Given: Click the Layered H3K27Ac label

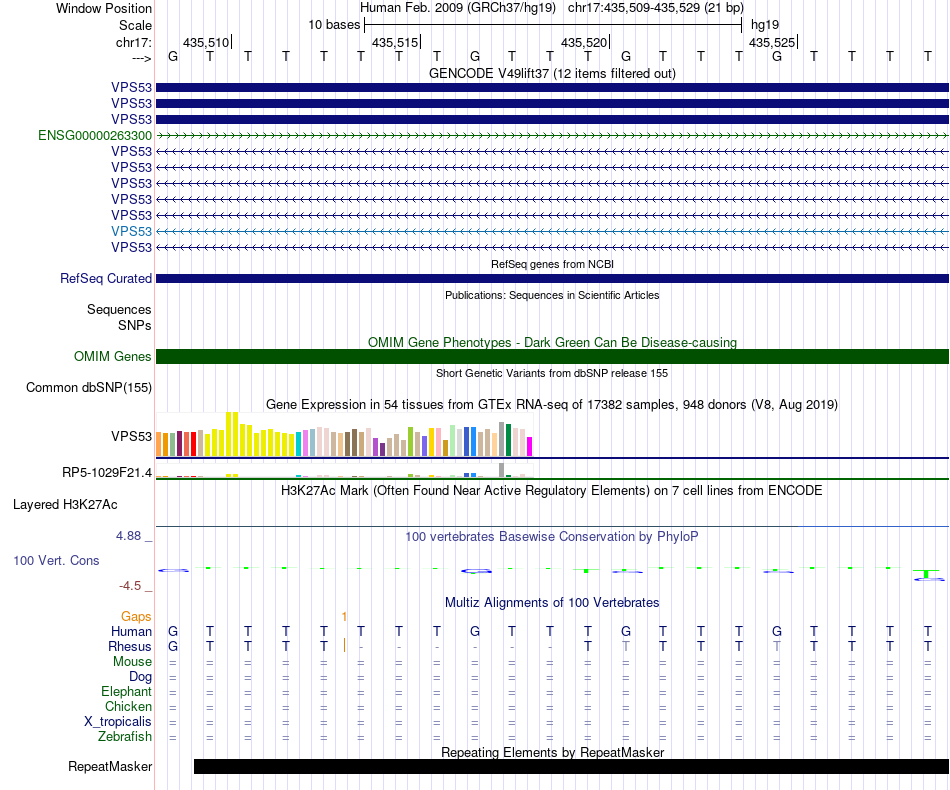Looking at the screenshot, I should click(x=65, y=505).
